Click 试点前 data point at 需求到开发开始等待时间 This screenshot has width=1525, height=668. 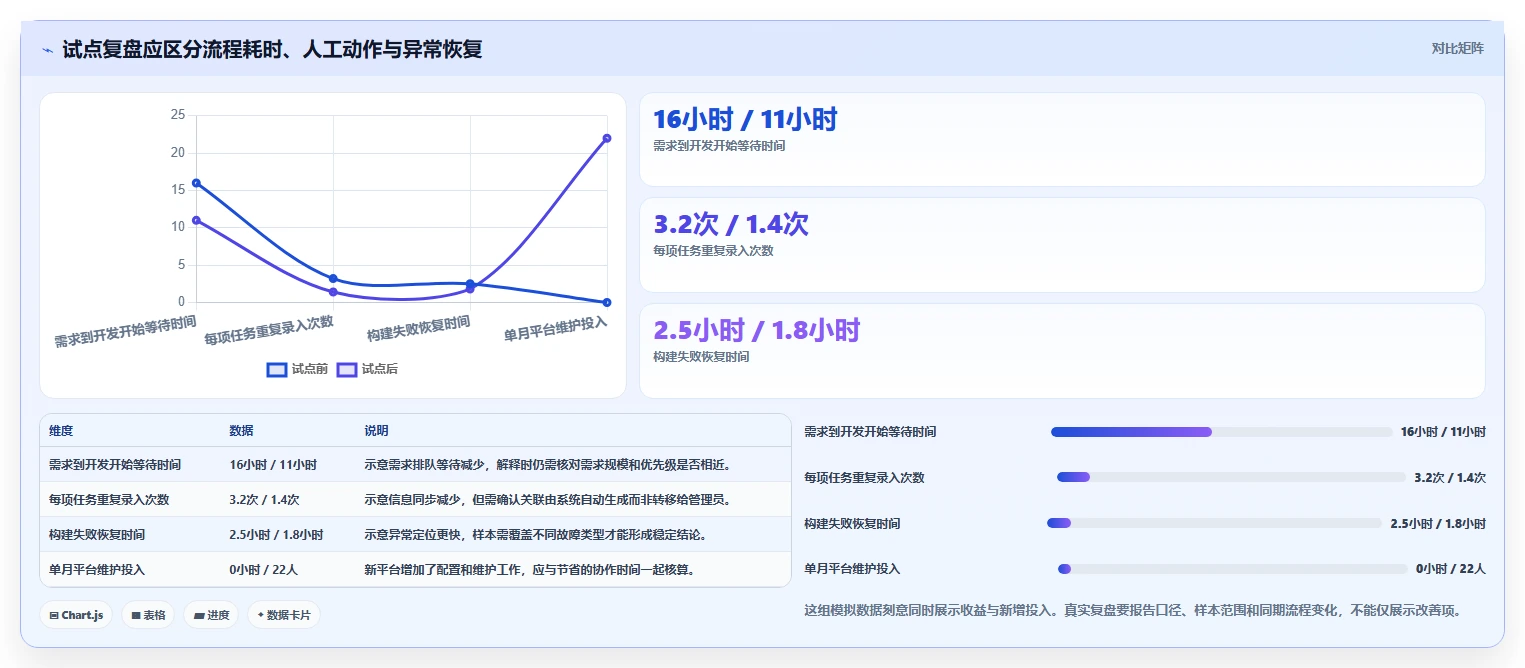(196, 183)
